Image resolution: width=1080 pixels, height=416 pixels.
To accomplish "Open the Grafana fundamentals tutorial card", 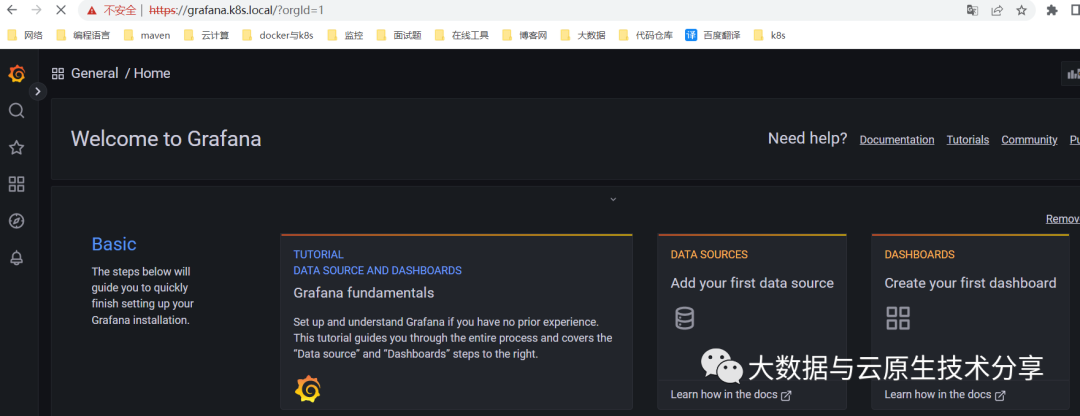I will pos(456,322).
